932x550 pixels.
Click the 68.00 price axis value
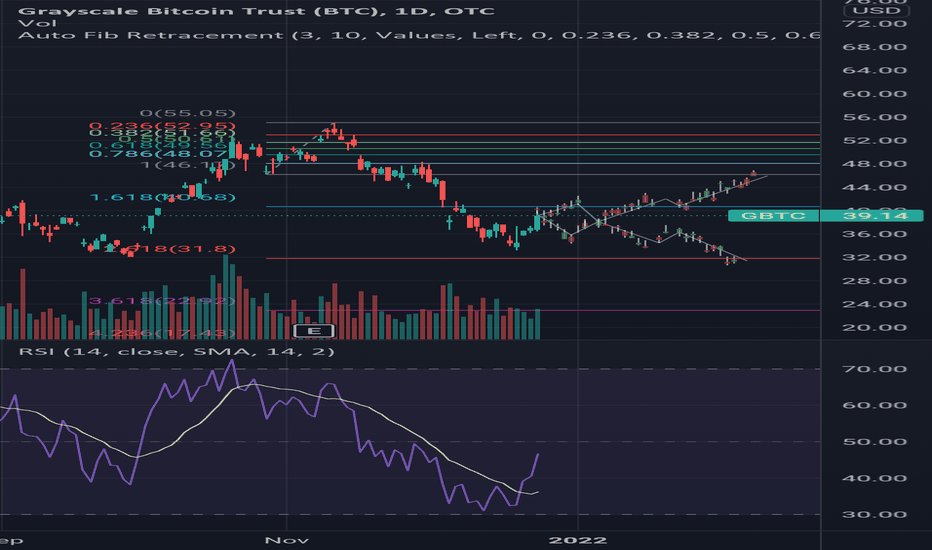875,46
